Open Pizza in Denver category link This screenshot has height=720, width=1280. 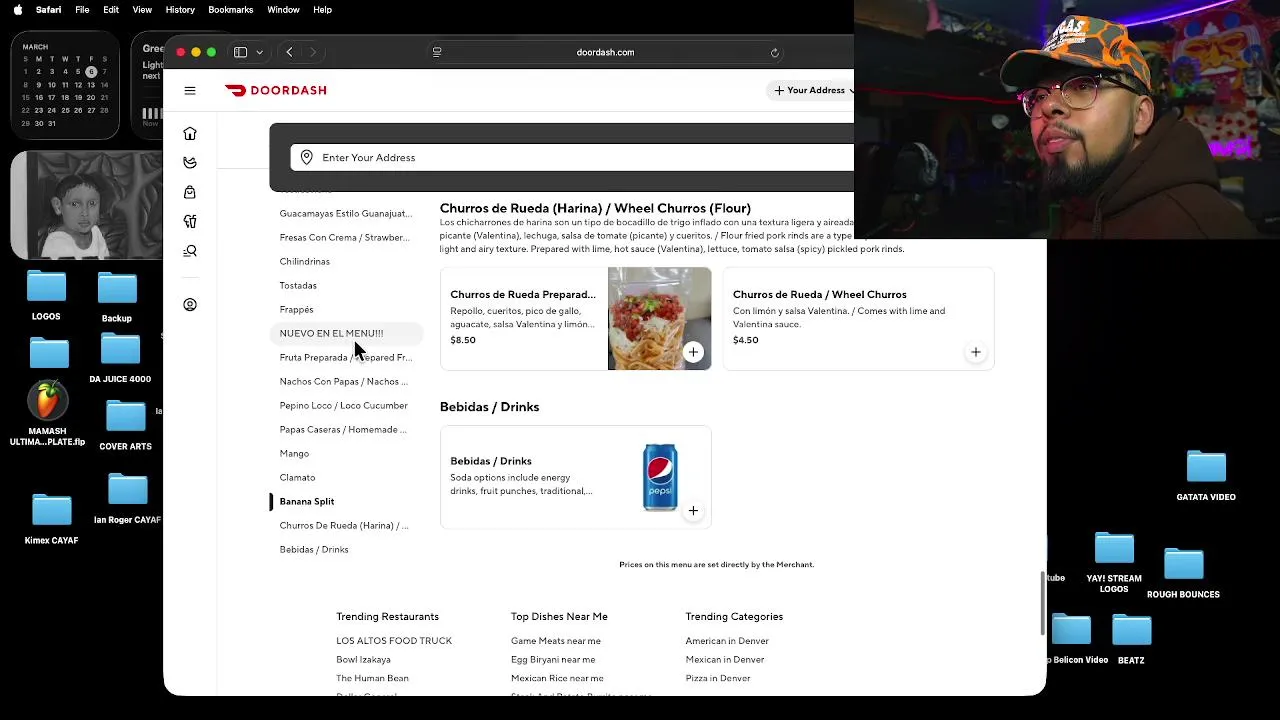click(x=718, y=679)
